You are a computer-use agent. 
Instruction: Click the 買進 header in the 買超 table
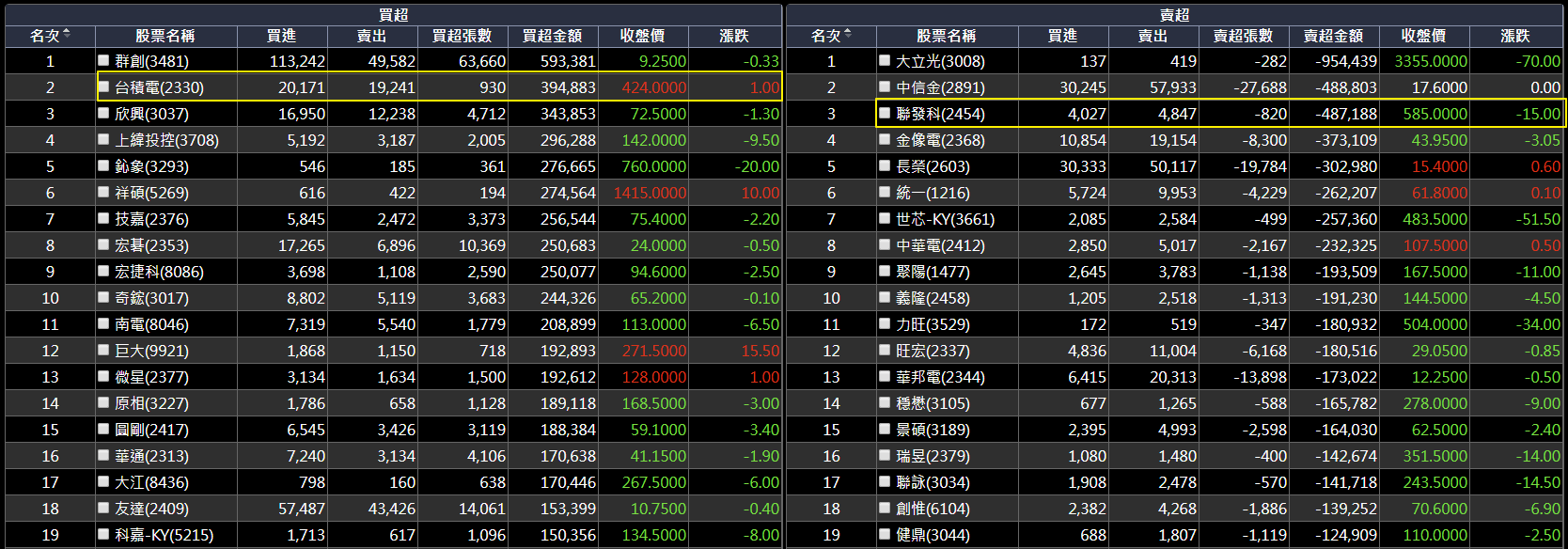[281, 36]
